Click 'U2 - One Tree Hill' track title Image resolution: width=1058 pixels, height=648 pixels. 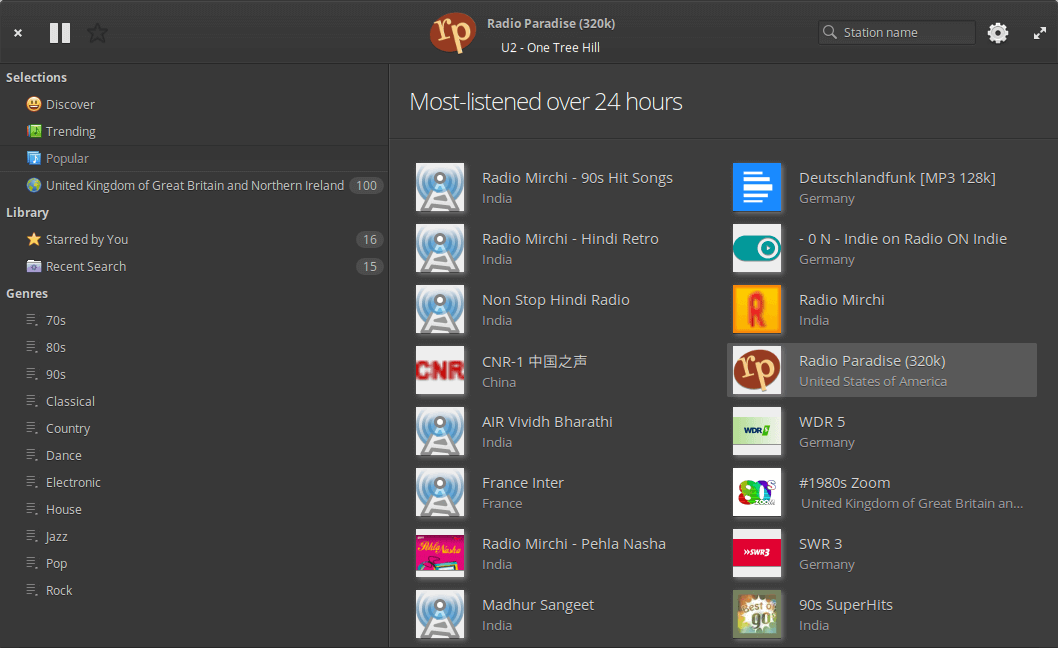[x=550, y=47]
